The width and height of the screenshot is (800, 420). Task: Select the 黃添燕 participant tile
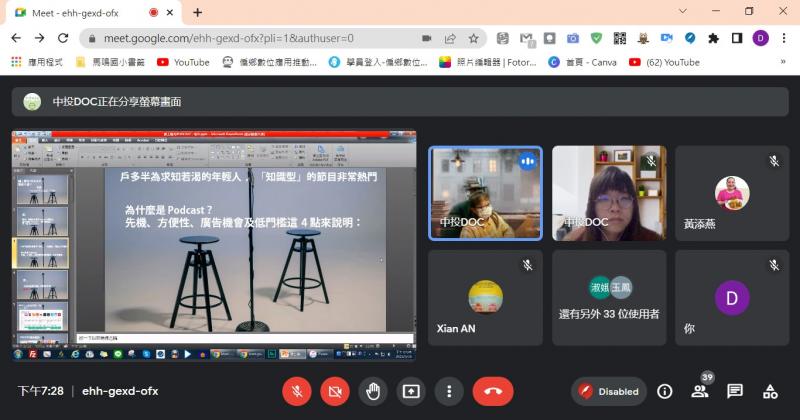coord(732,193)
